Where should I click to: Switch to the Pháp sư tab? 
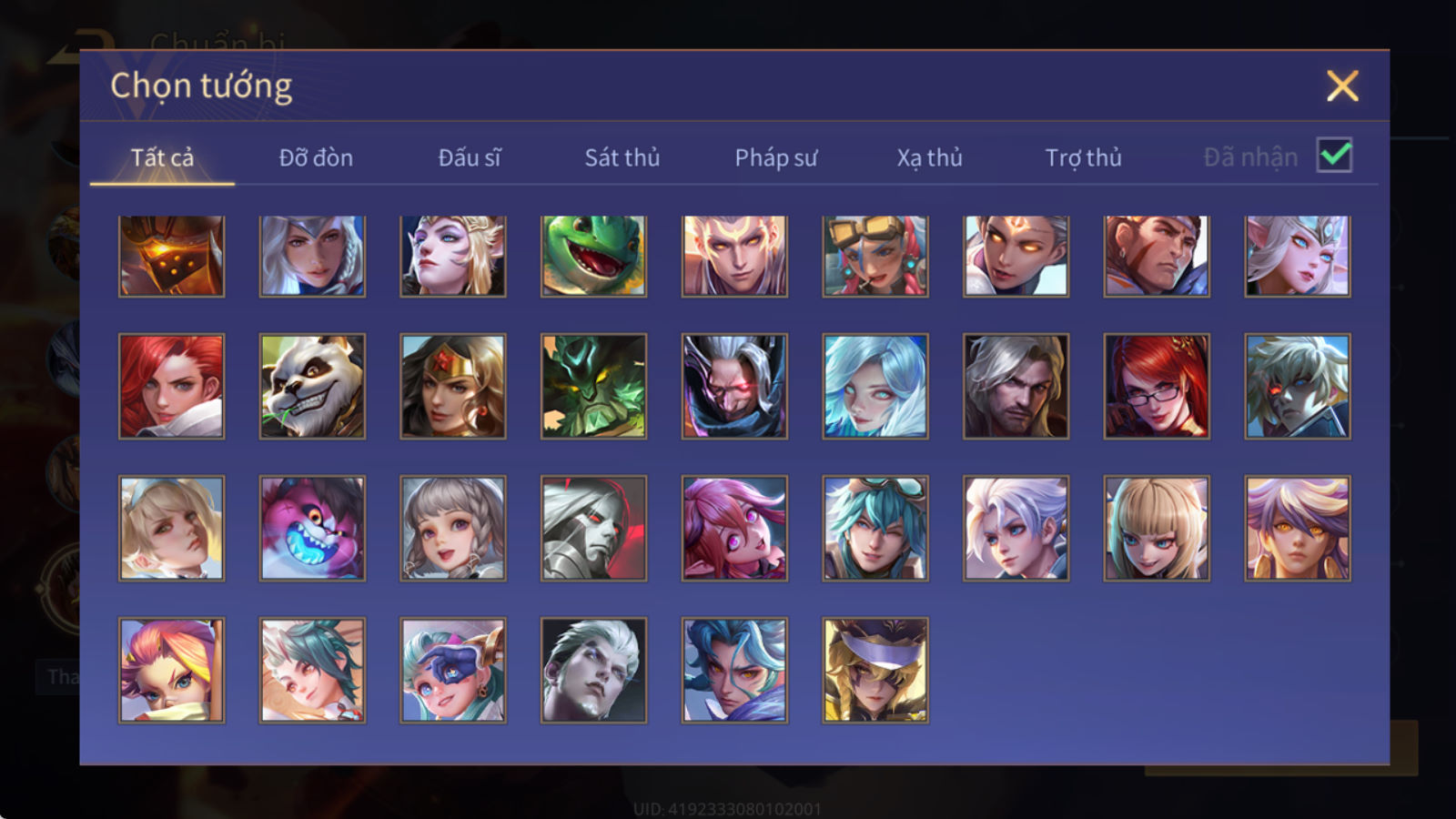coord(776,157)
